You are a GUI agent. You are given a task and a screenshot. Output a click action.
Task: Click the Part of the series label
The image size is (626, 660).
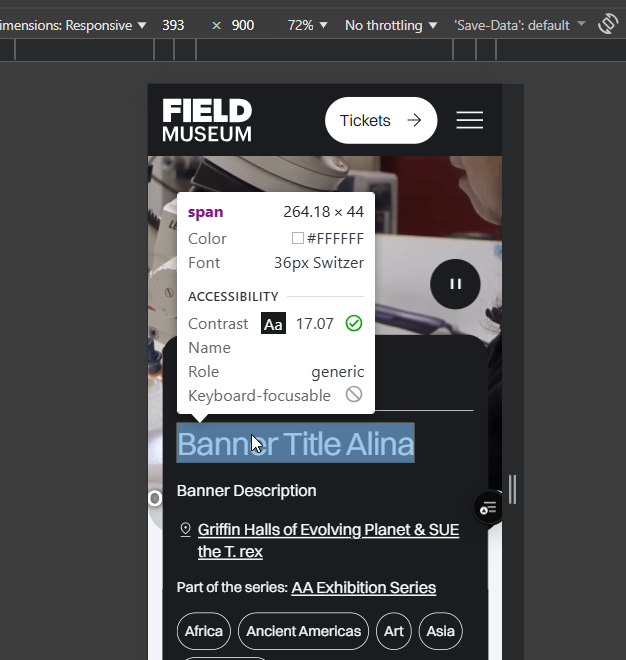[x=232, y=587]
